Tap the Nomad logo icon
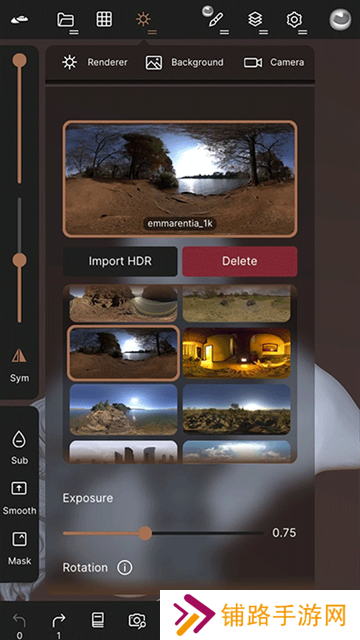 point(19,19)
